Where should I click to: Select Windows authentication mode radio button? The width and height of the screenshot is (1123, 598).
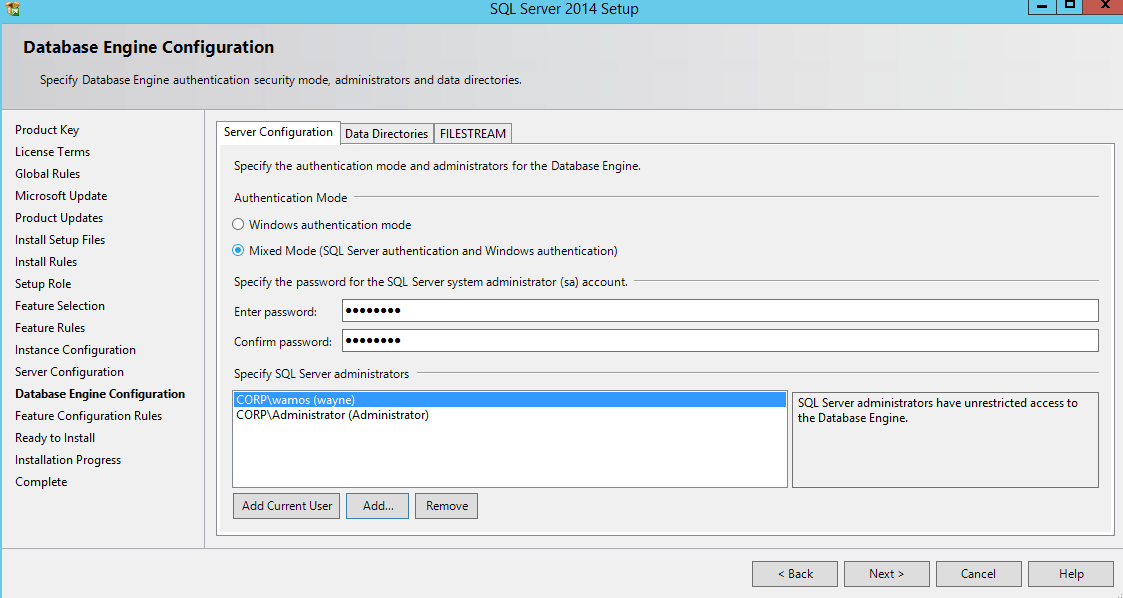tap(238, 225)
